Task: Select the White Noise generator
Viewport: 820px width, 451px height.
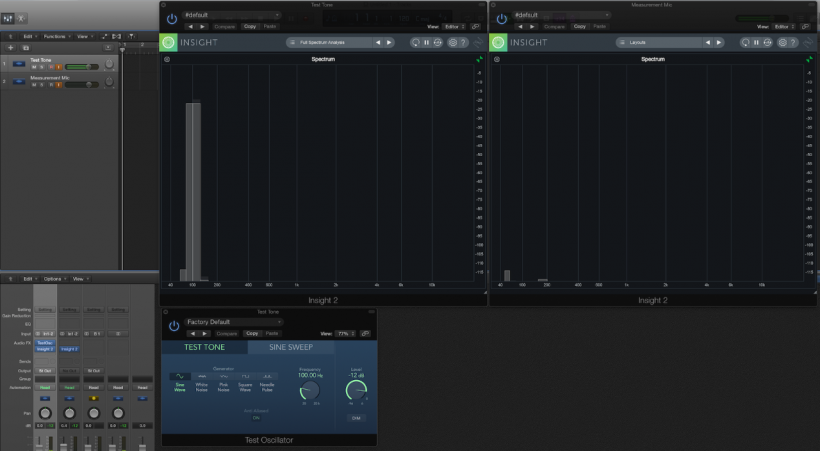Action: pos(201,380)
